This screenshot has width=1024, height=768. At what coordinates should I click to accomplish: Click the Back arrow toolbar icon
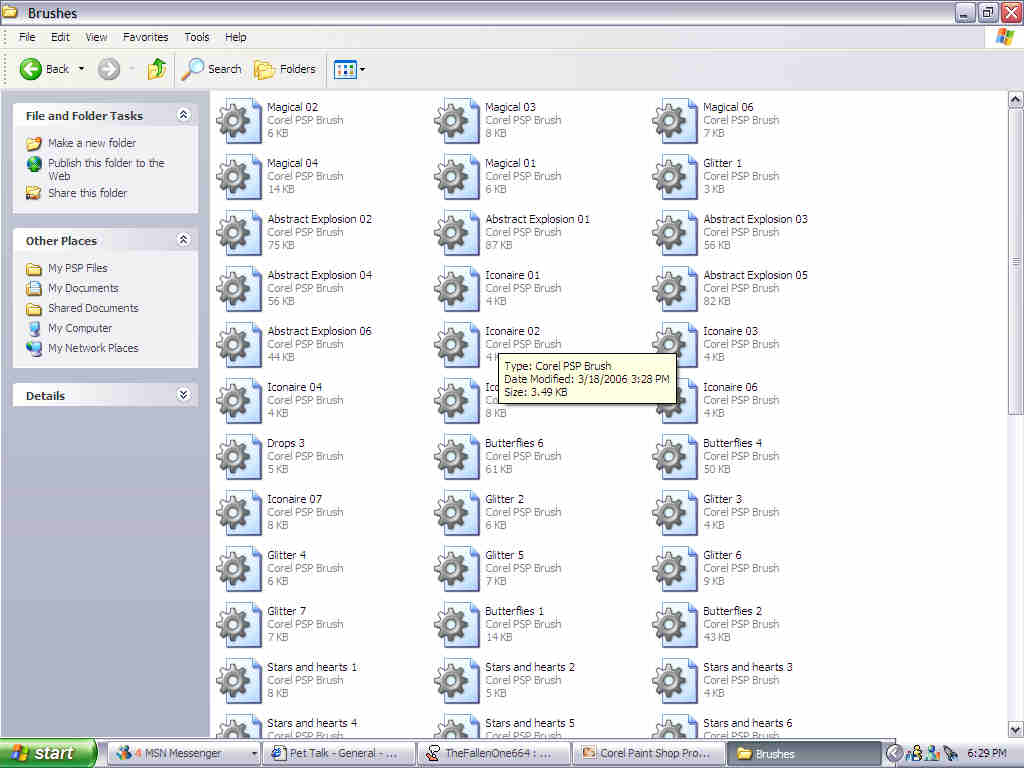click(31, 69)
